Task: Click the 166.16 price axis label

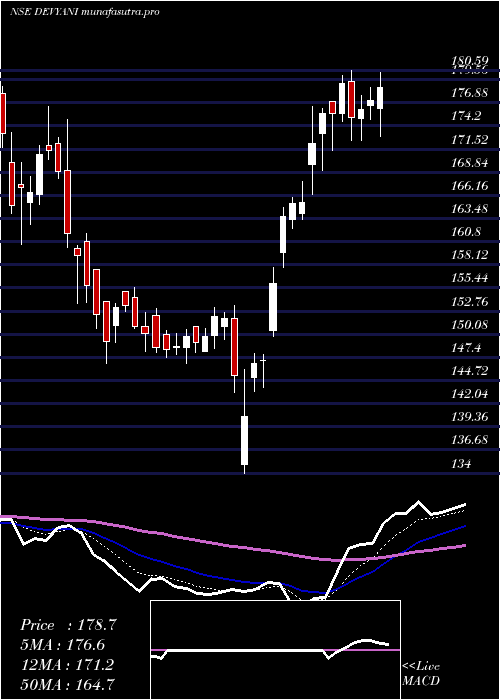Action: [469, 186]
